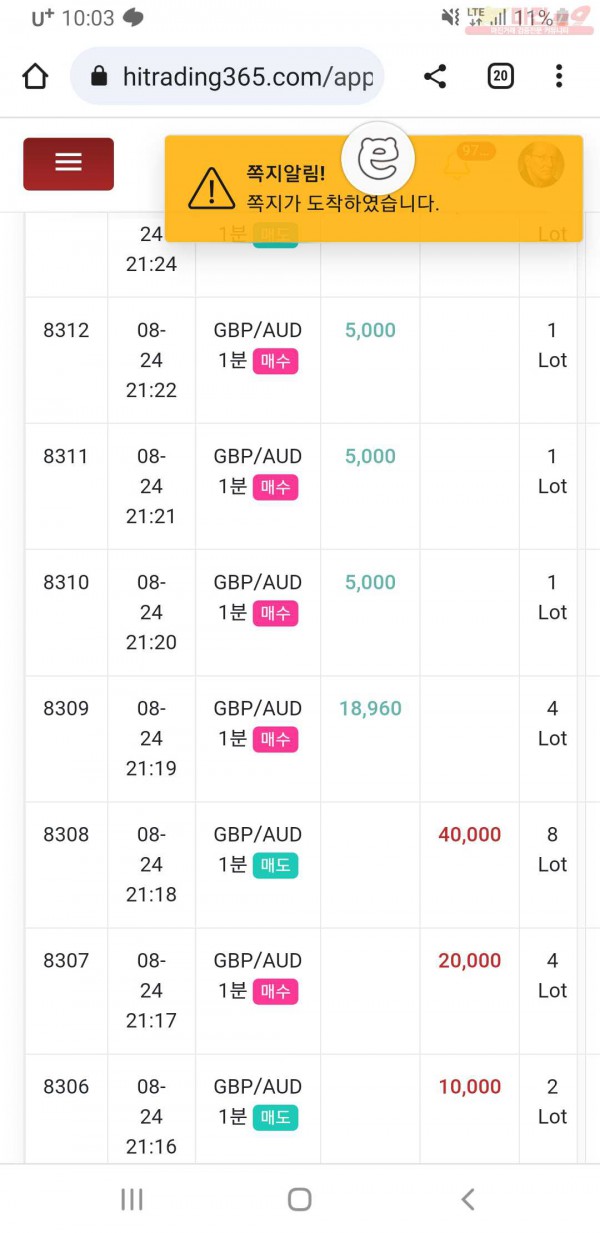Screen dimensions: 600x1233
Task: Tap the 매수 tag on order 8307
Action: 275,991
